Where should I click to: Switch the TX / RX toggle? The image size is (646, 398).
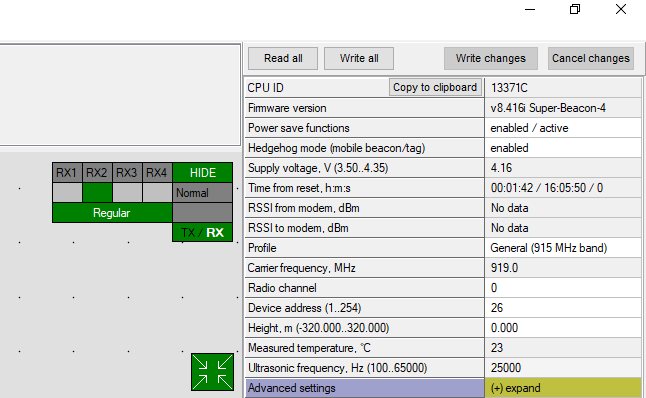[202, 232]
